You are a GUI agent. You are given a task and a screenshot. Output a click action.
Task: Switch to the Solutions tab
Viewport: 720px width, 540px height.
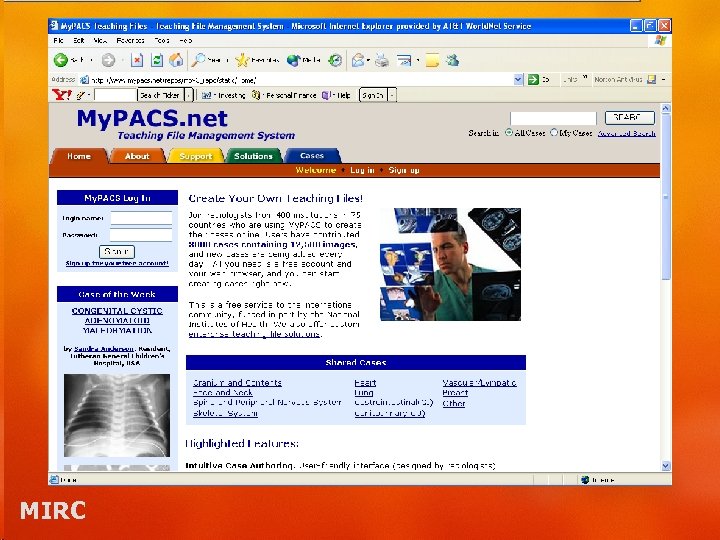[253, 156]
